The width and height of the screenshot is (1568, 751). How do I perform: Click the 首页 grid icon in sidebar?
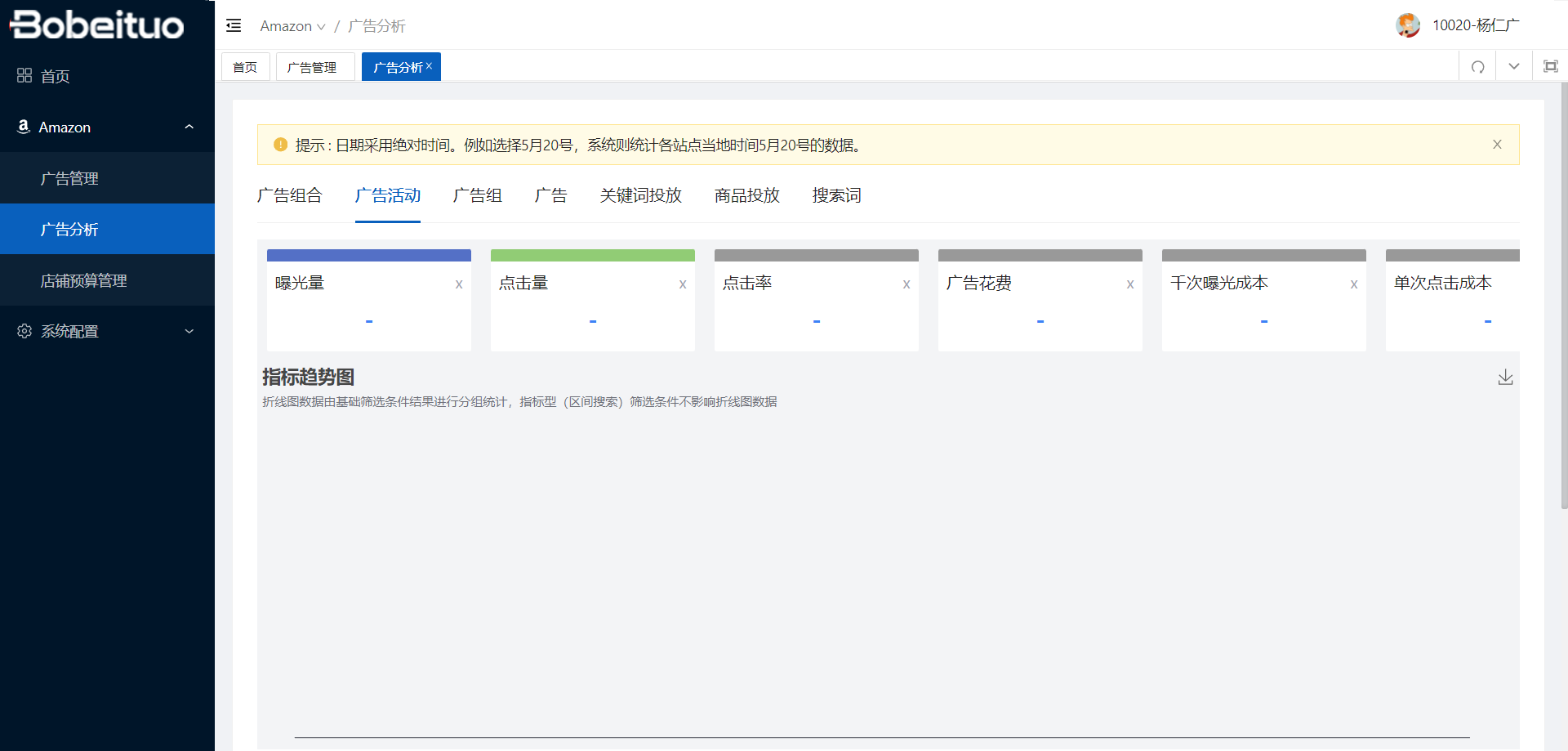pos(24,75)
